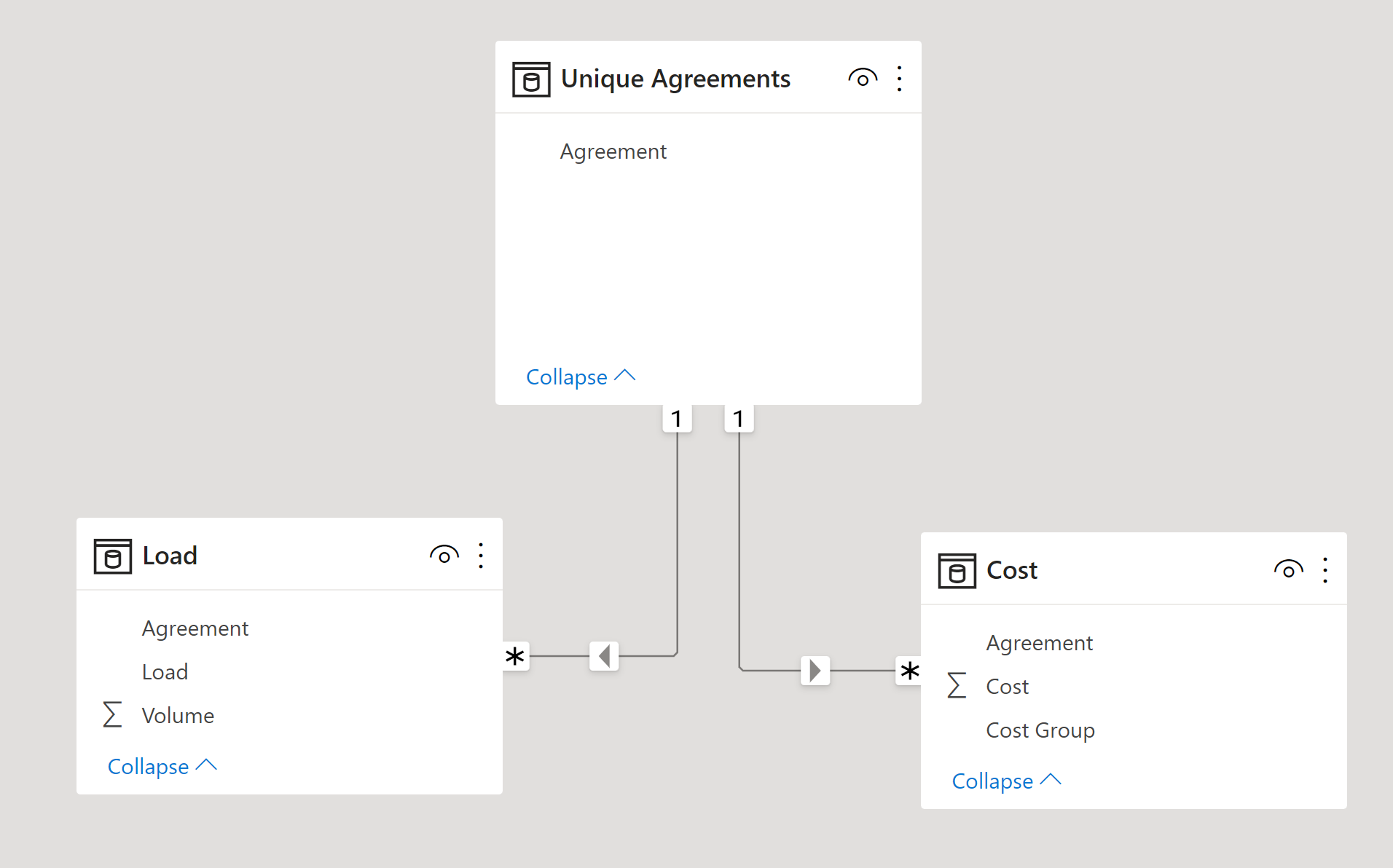Select the Cost relationship filter direction arrow

(x=815, y=671)
